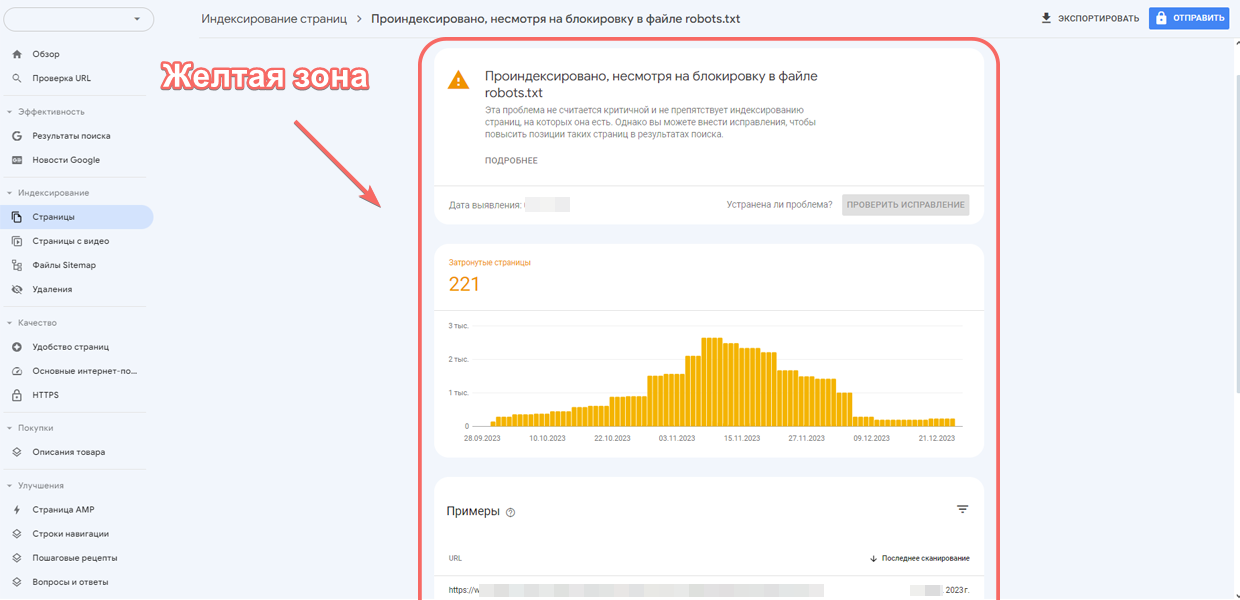Collapse the Эффективность section
1240x600 pixels.
tap(10, 112)
